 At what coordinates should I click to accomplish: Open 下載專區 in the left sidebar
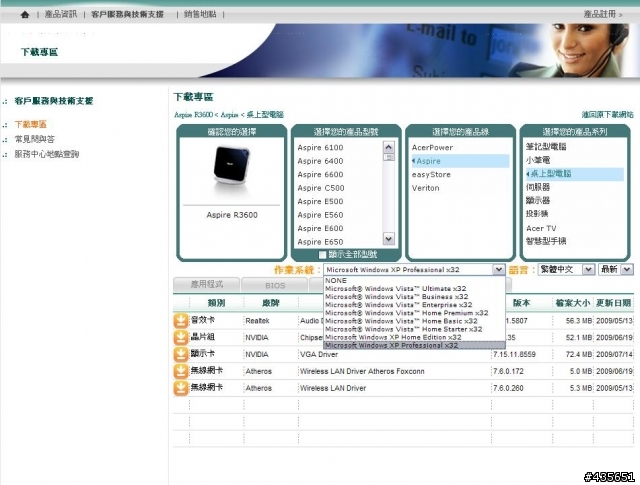(31, 125)
